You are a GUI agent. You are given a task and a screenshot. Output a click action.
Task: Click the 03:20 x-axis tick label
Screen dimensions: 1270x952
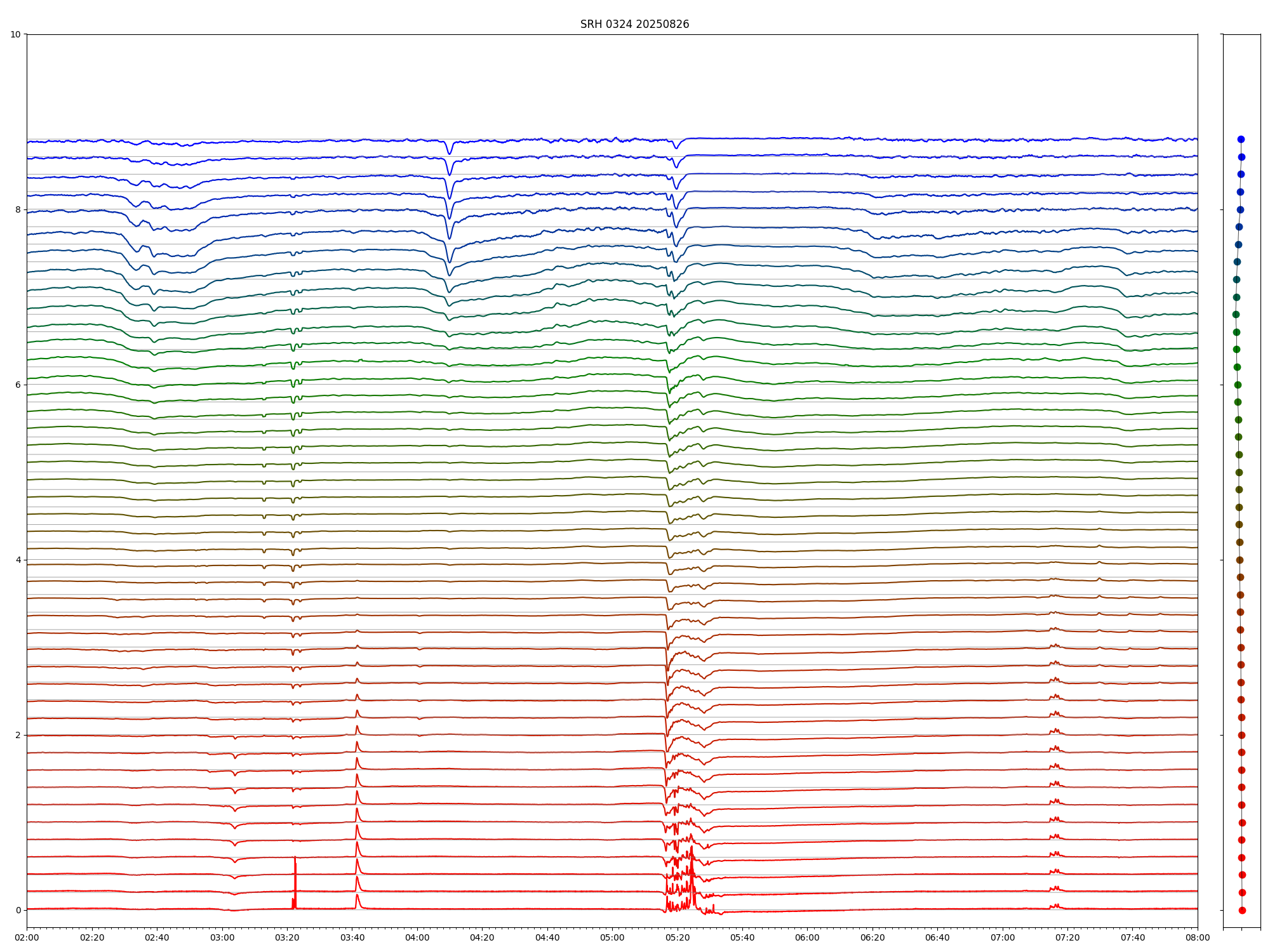click(287, 937)
